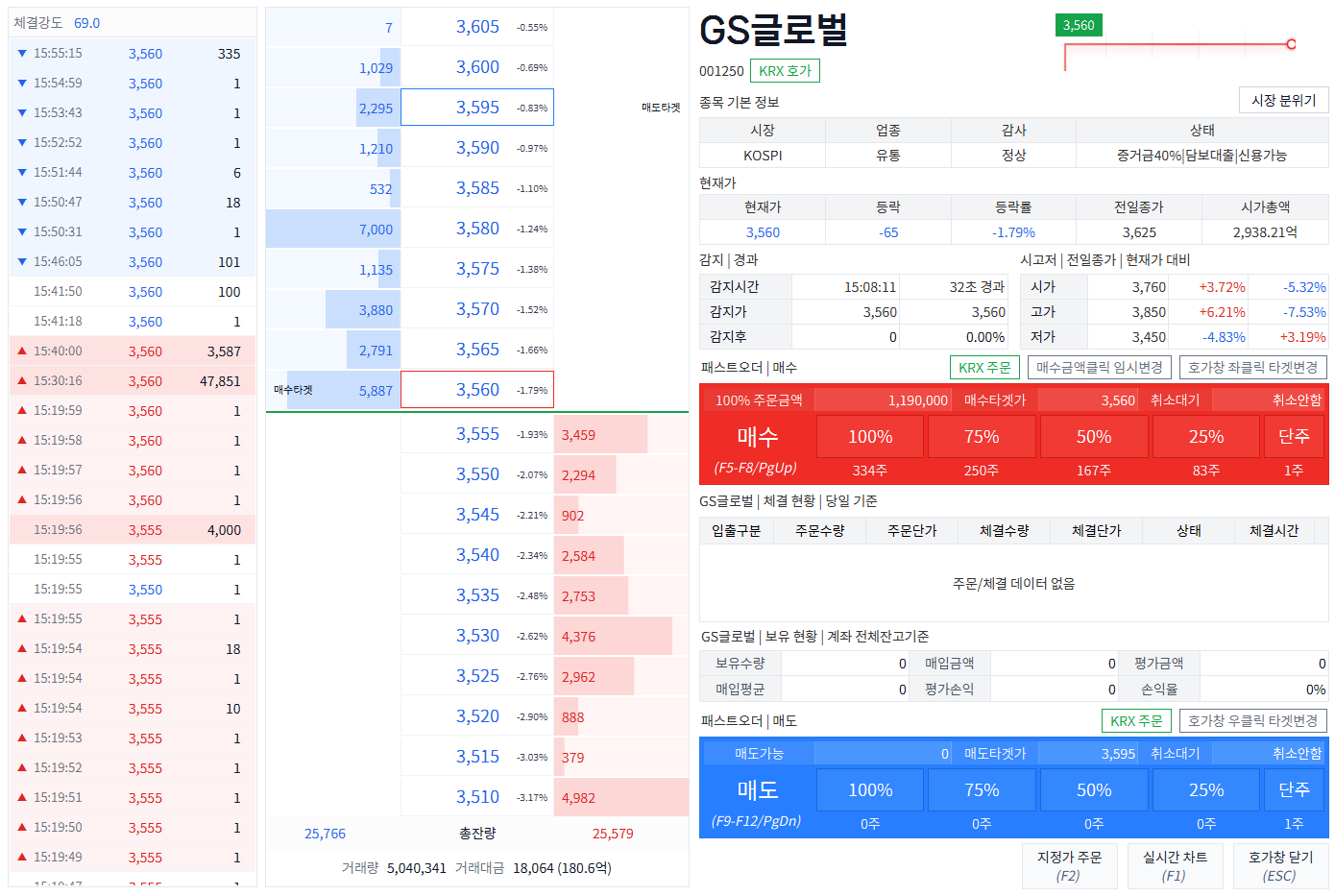This screenshot has height=896, width=1335.
Task: Sell 25% of holdings
Action: tap(1205, 789)
